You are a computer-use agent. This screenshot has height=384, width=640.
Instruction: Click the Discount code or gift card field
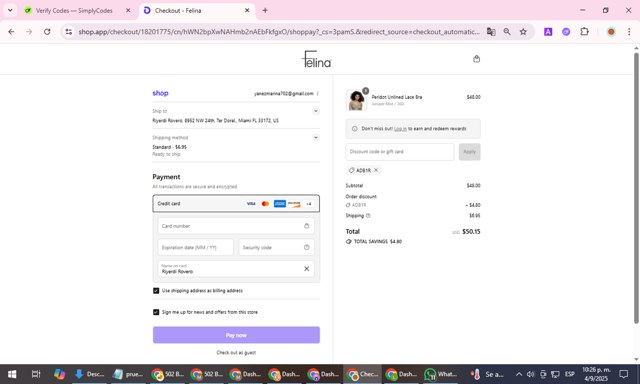coord(400,152)
